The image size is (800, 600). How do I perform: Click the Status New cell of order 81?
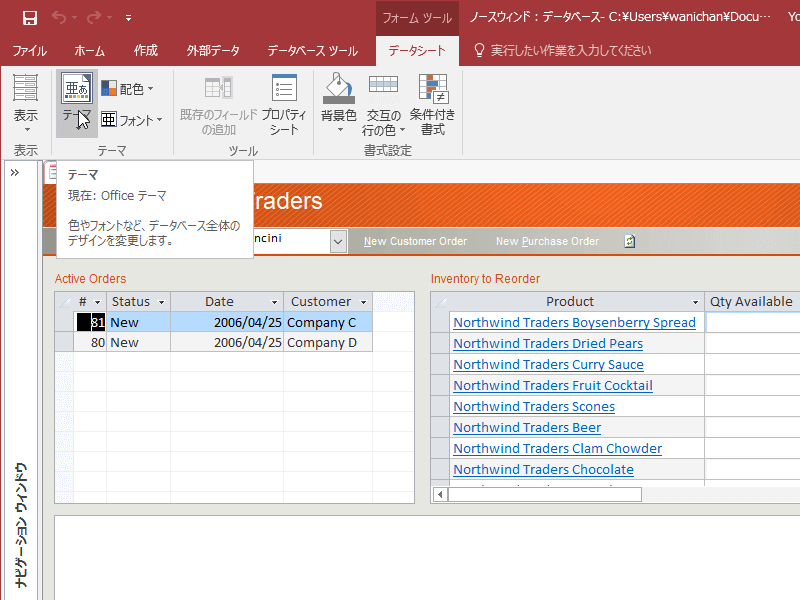pos(139,322)
